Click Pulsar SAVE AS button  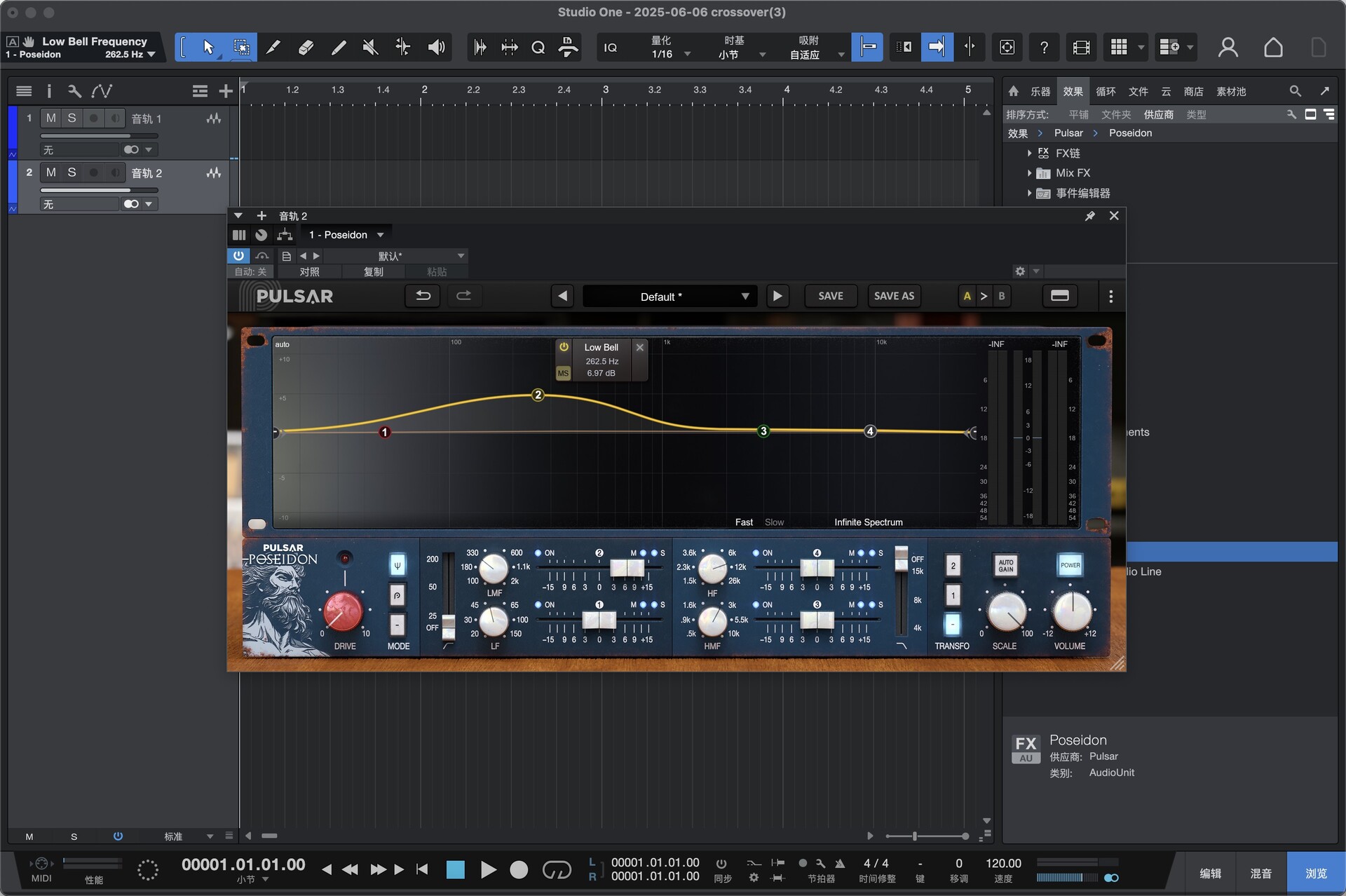(894, 296)
